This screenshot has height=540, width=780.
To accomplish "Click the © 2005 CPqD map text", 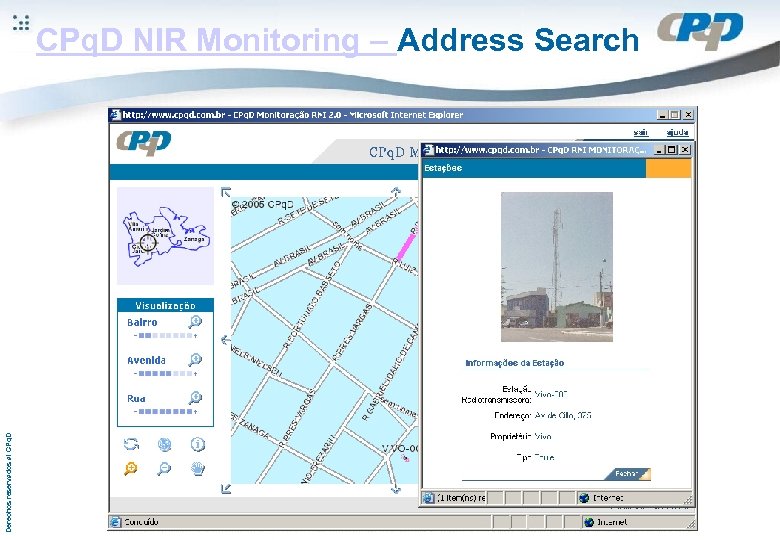I will point(263,204).
